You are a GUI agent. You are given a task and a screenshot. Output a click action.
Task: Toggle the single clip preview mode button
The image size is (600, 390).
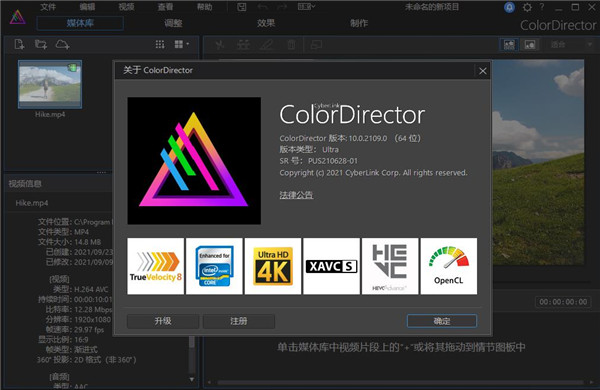click(530, 45)
